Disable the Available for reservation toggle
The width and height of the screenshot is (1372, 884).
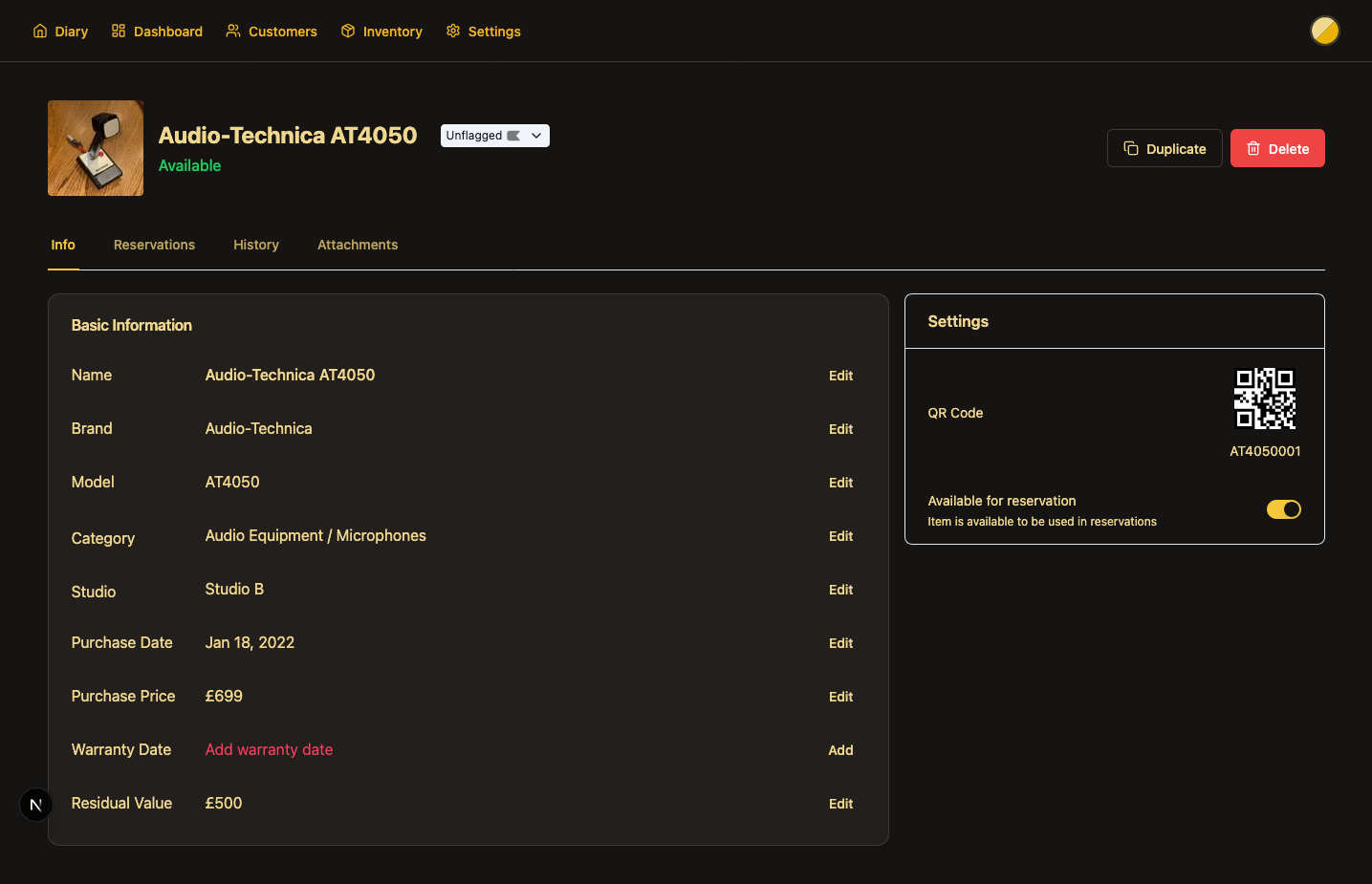[1283, 509]
